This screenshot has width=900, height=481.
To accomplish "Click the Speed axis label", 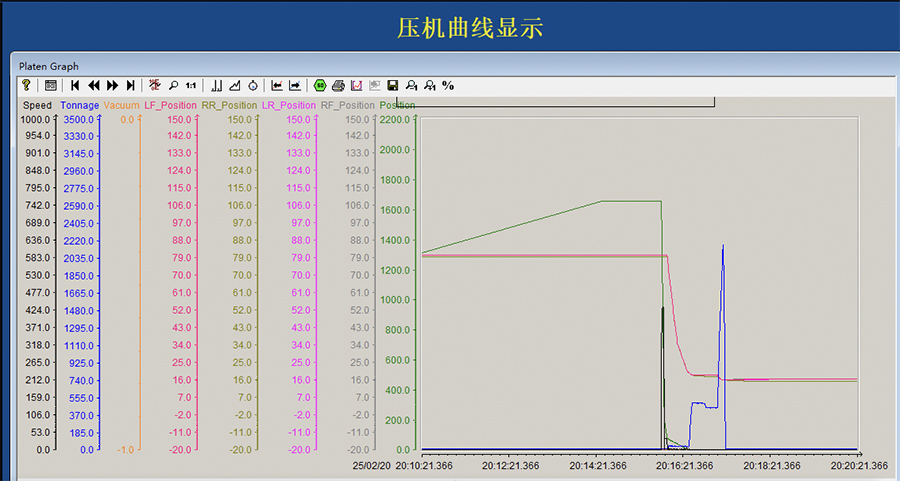I will (37, 105).
